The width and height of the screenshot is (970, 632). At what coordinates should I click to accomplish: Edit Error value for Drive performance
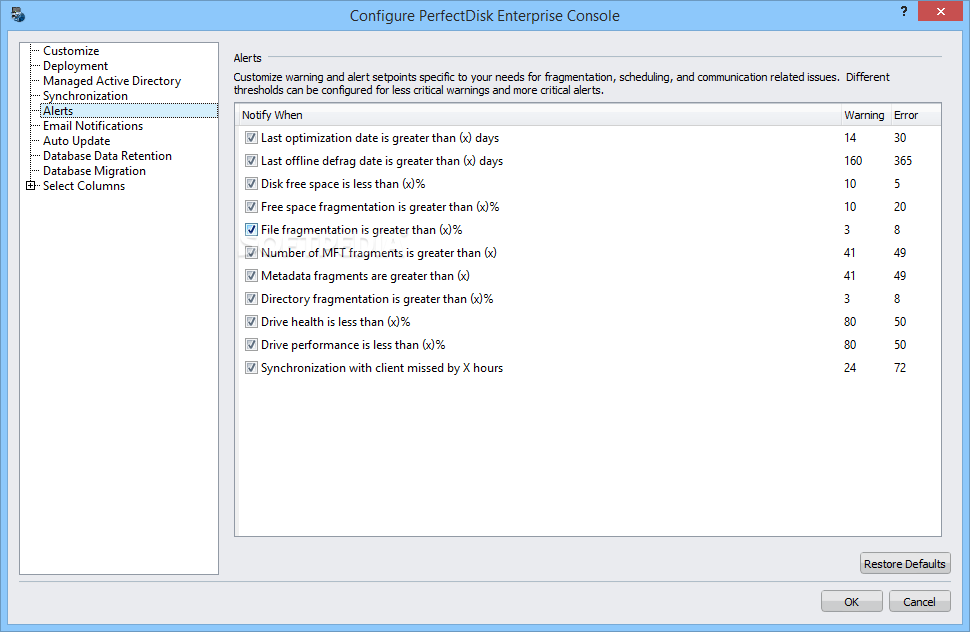point(899,345)
